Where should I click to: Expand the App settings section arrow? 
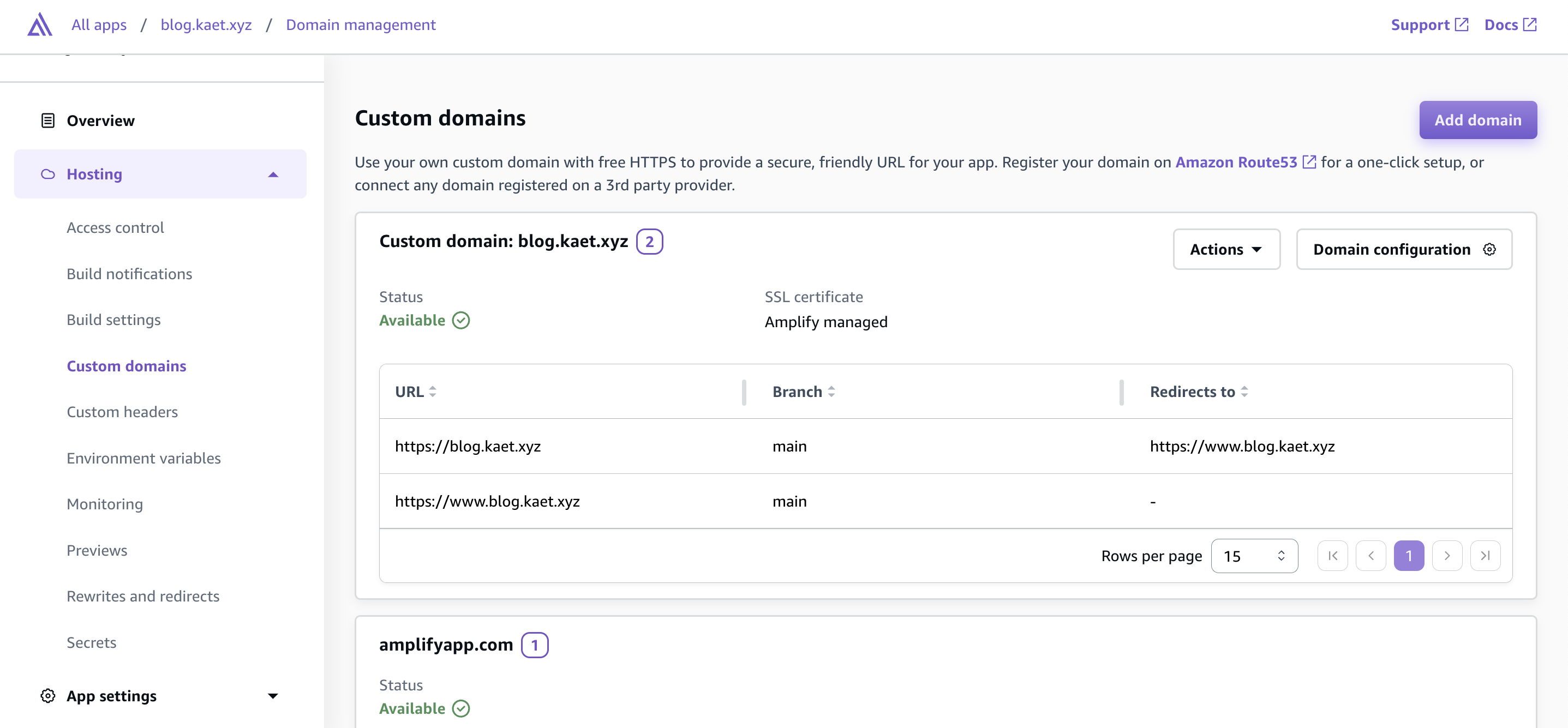273,696
